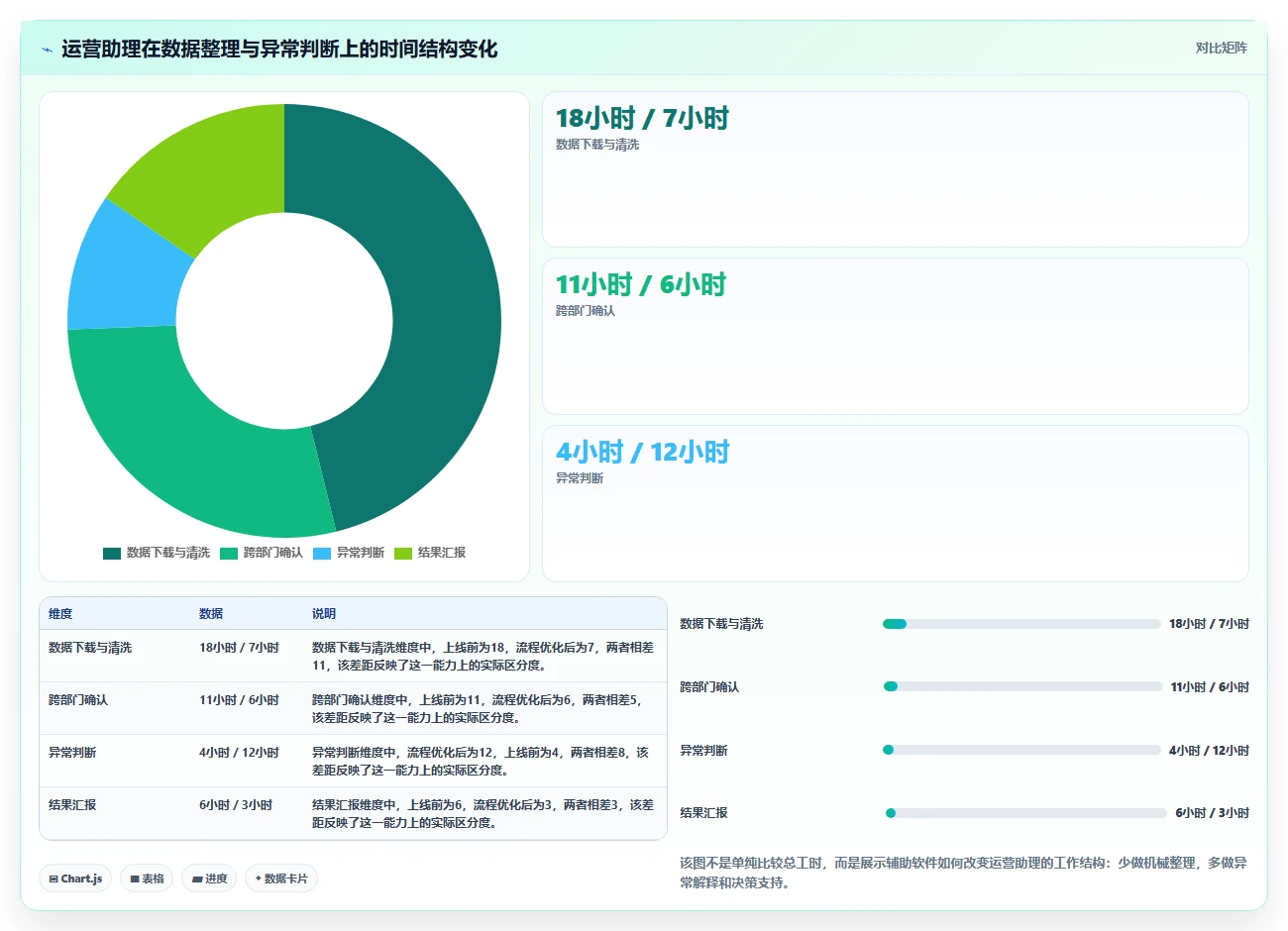
Task: Click the 表格 tag chip
Action: click(147, 879)
